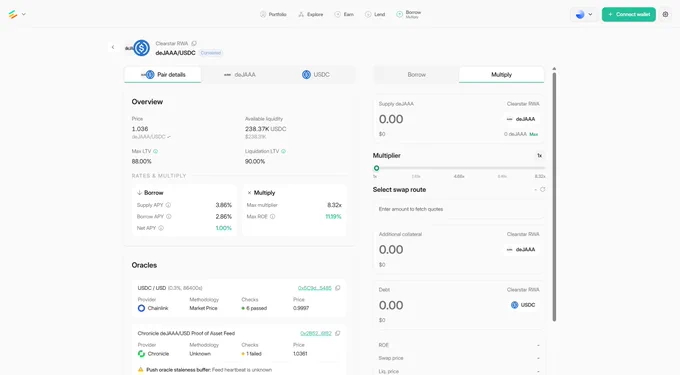Viewport: 680px width, 375px height.
Task: Click the '1 failed' checks status
Action: [x=252, y=354]
